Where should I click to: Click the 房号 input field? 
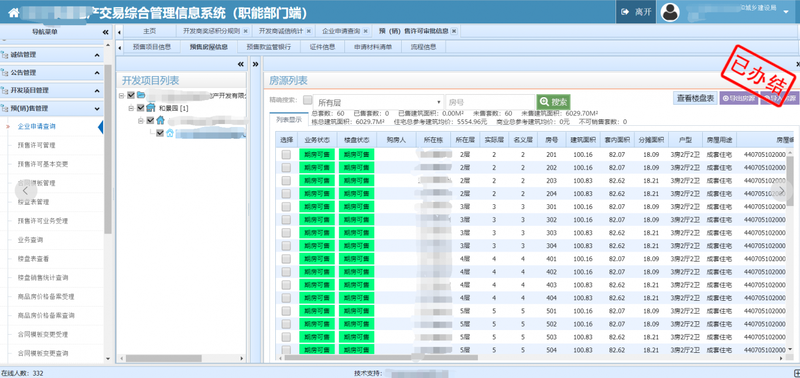coord(490,102)
